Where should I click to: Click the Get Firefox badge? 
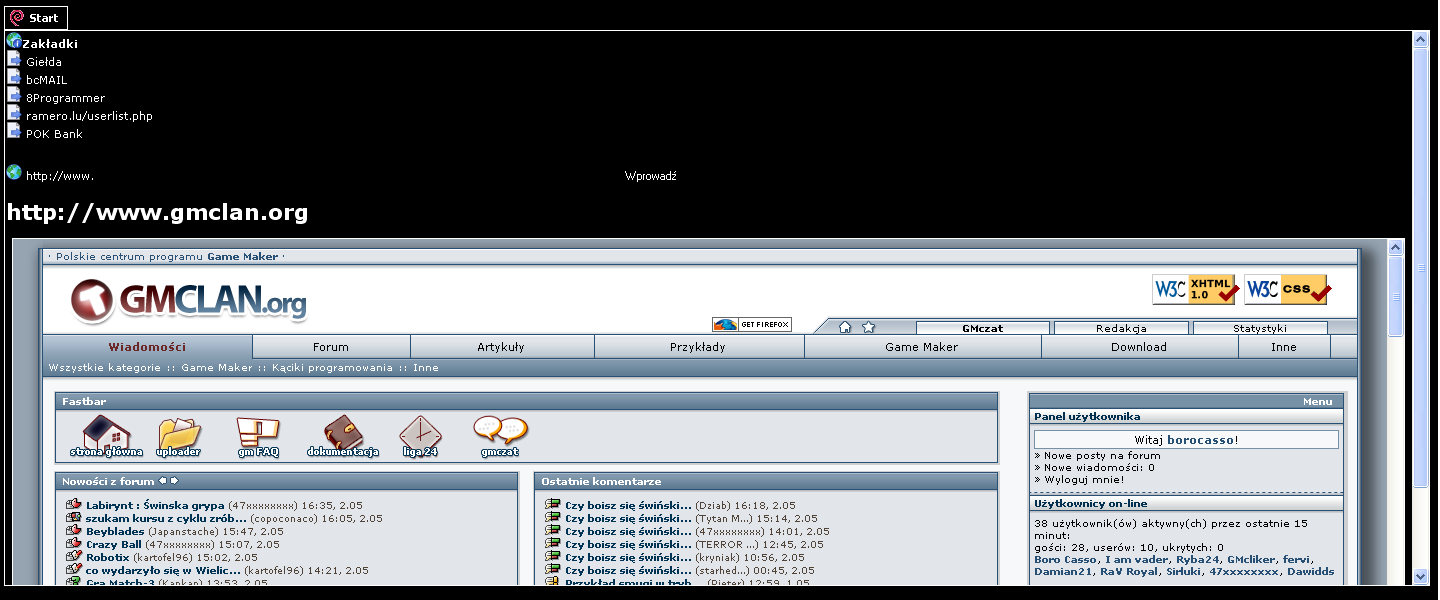(751, 324)
